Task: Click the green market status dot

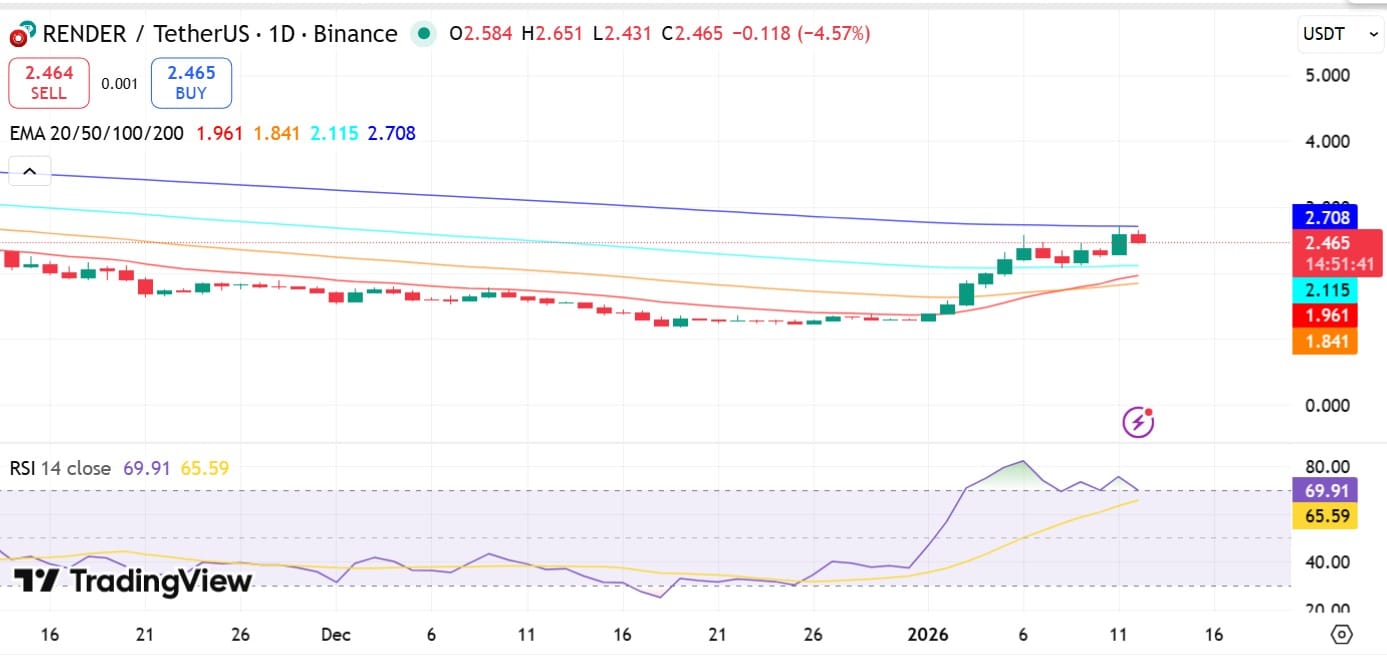Action: [424, 34]
